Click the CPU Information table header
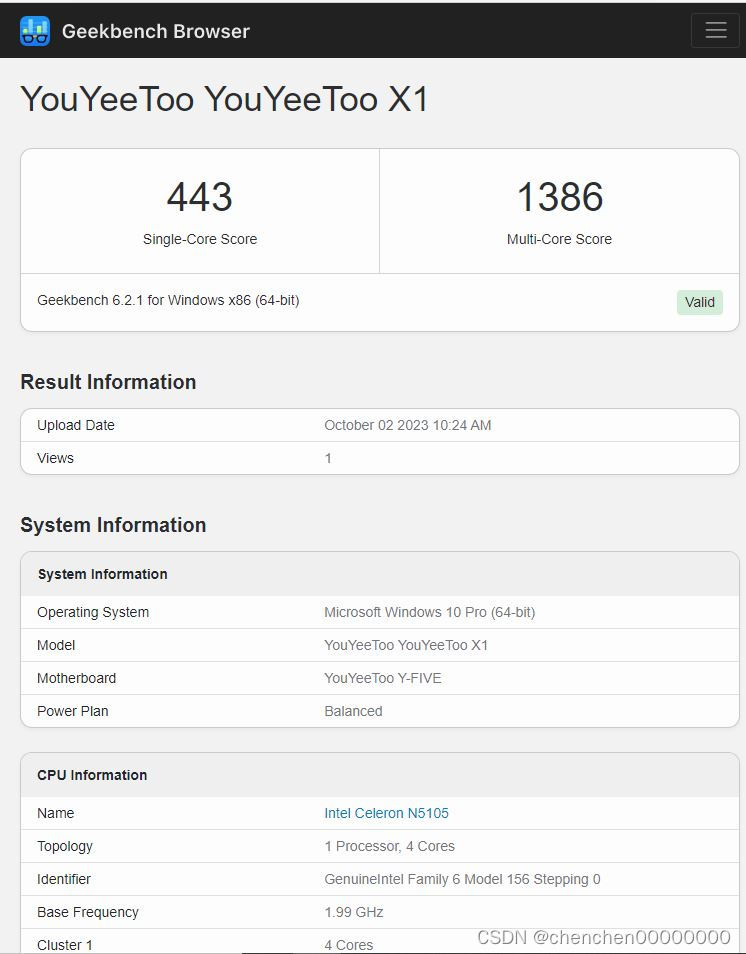Image resolution: width=746 pixels, height=954 pixels. tap(92, 775)
